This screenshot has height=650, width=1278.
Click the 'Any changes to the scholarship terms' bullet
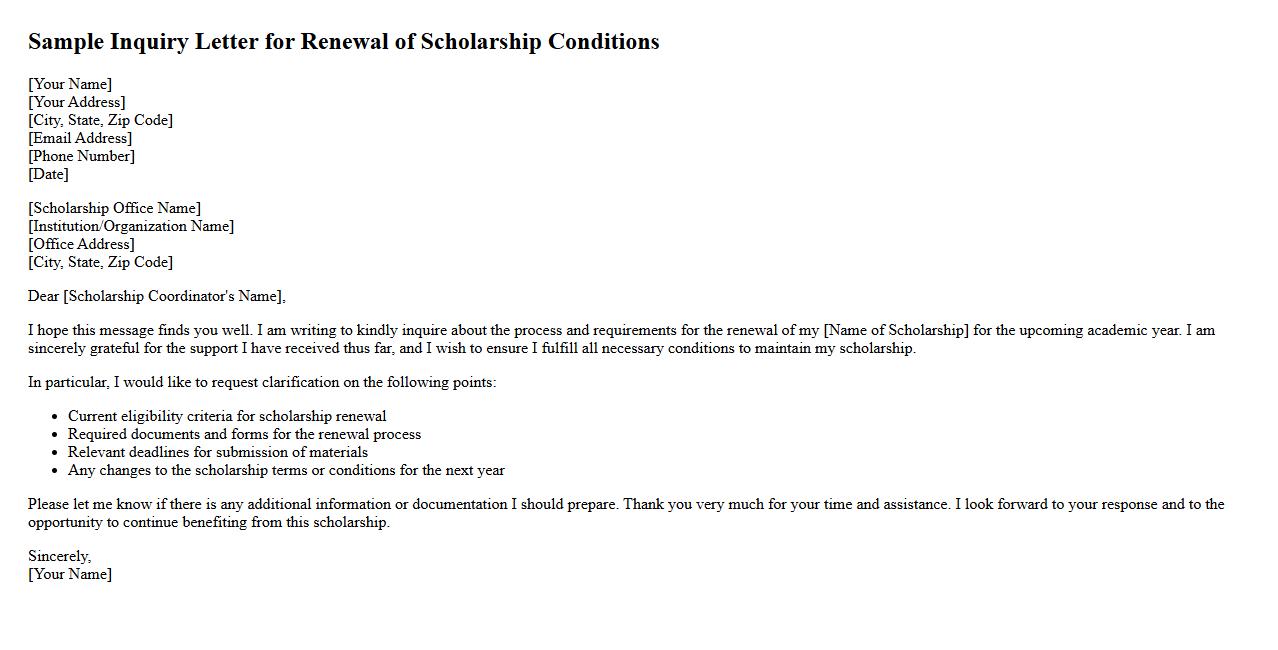point(286,470)
